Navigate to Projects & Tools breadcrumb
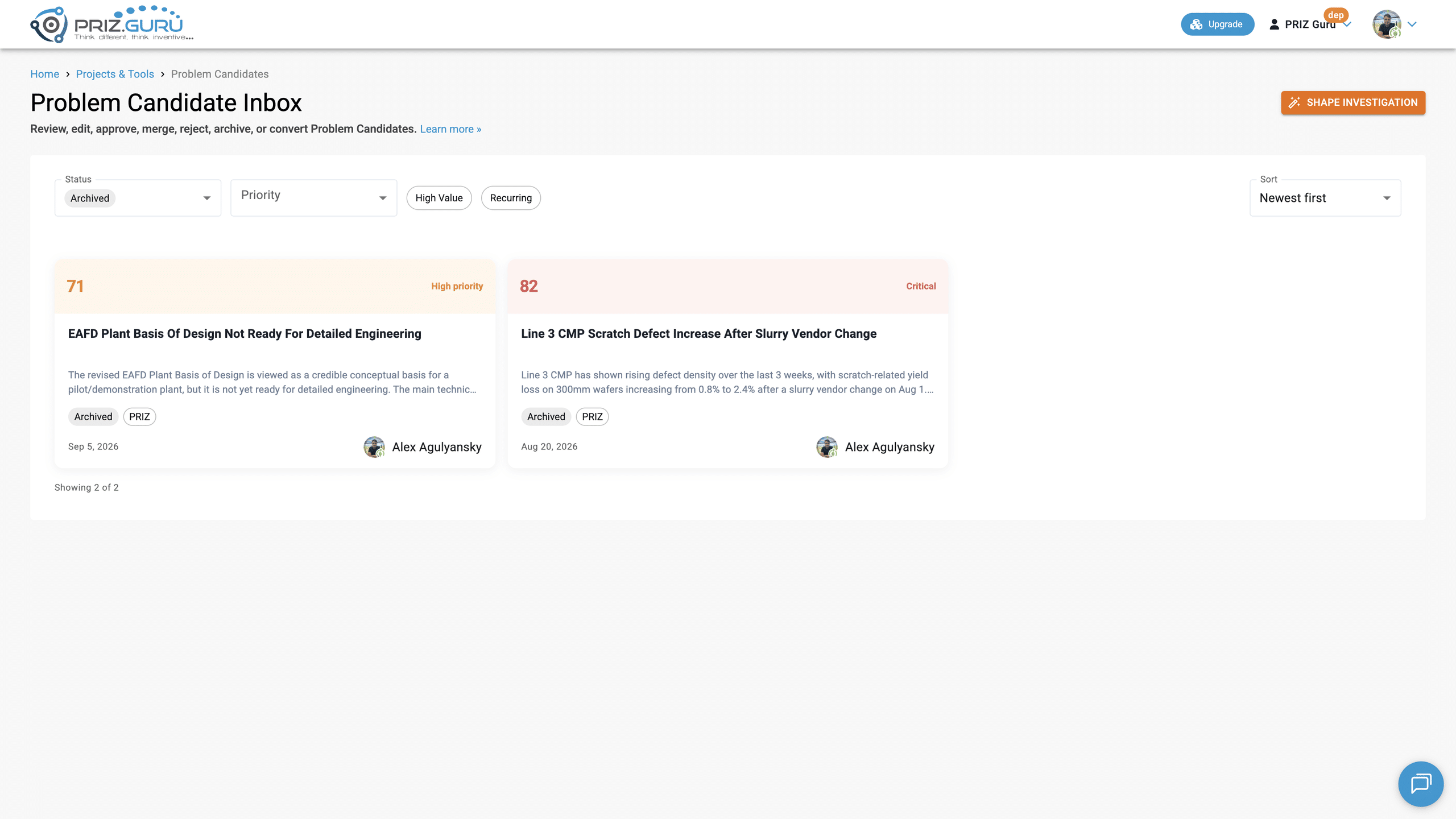1456x819 pixels. [x=115, y=74]
